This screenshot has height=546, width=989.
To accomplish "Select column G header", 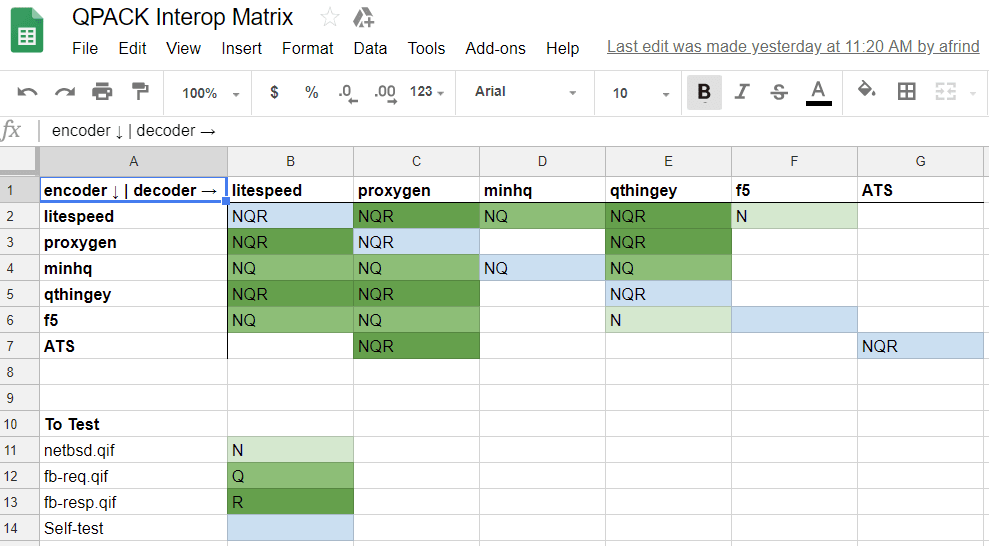I will pos(920,162).
